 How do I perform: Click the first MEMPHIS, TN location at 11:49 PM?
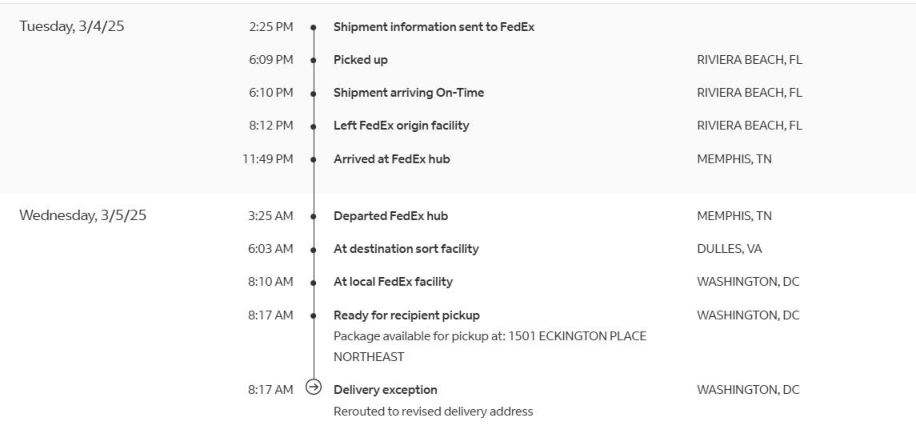(734, 158)
